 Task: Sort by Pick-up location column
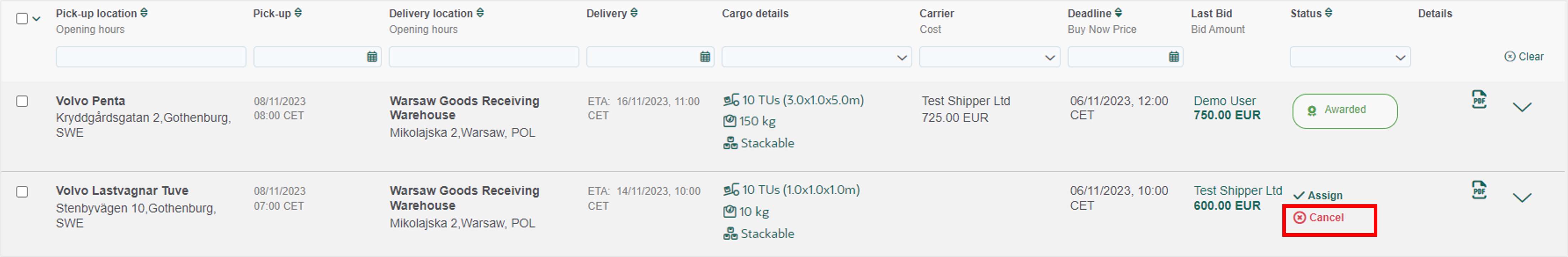(144, 13)
